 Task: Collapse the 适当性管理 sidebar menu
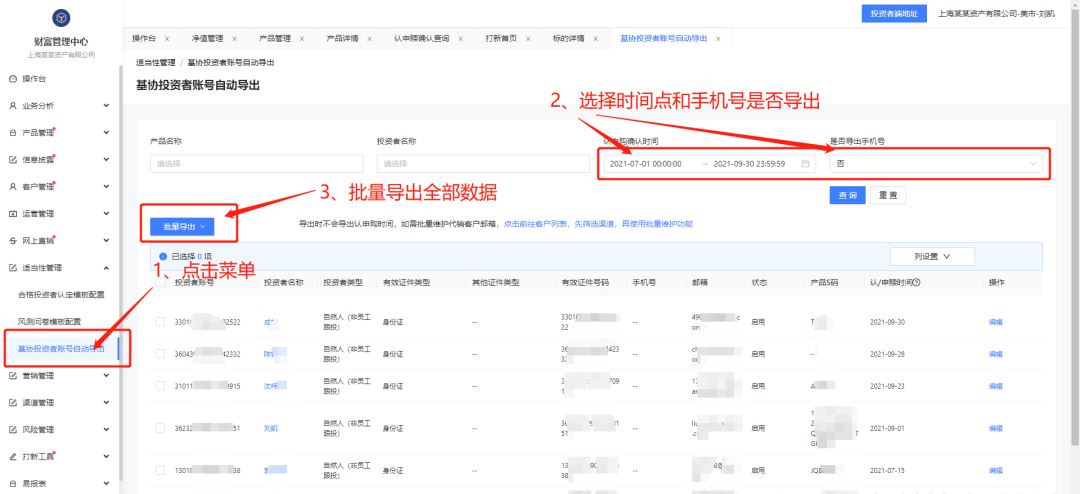tap(106, 267)
